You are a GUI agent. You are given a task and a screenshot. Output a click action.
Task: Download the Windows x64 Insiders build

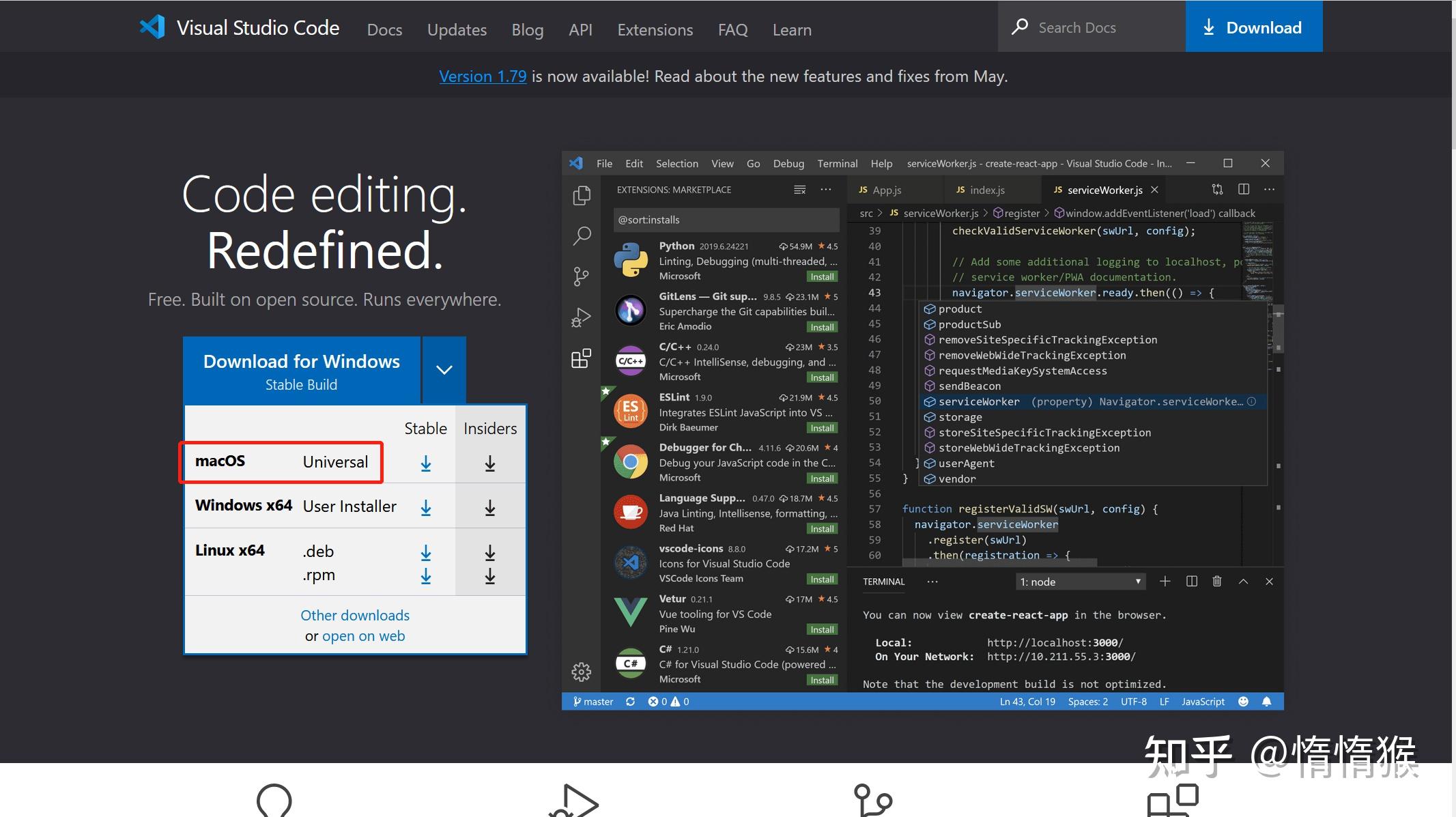[489, 508]
